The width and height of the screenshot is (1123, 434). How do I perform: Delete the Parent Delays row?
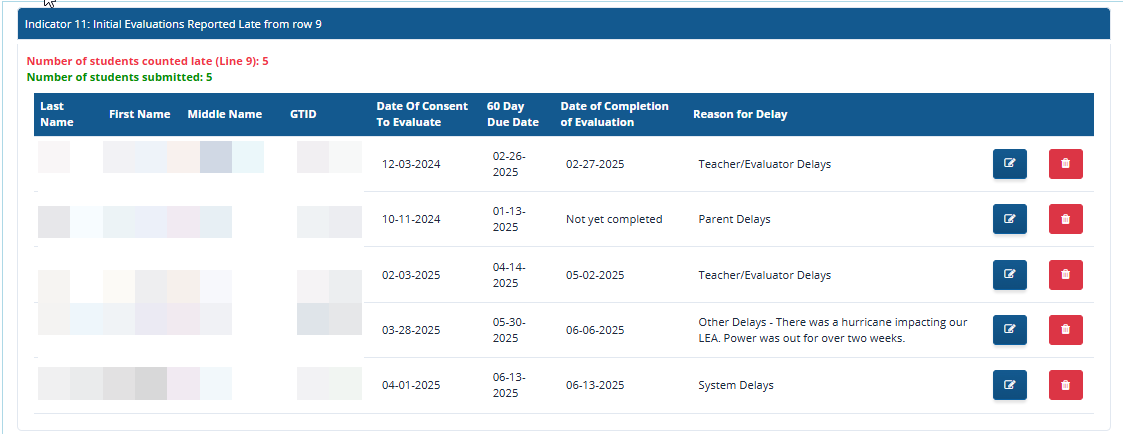click(1065, 219)
